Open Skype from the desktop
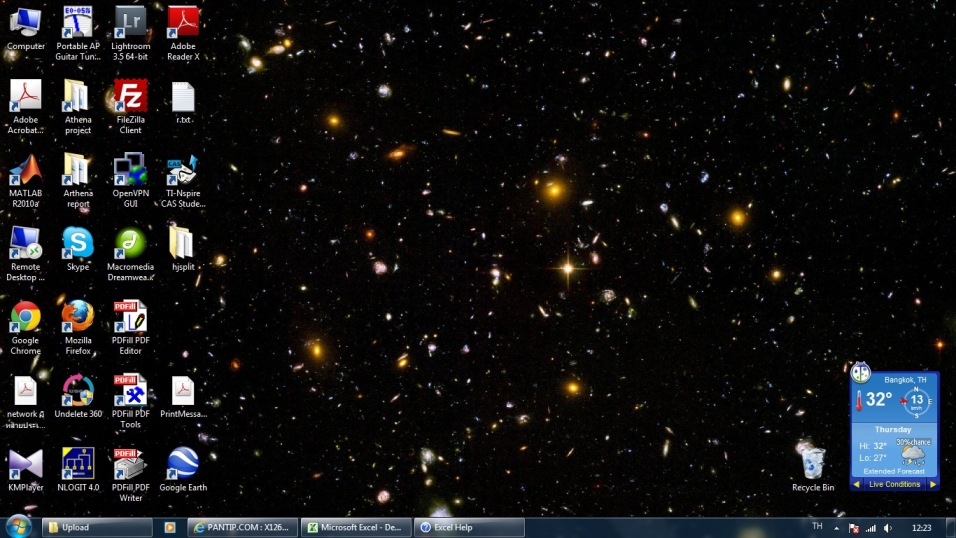This screenshot has height=538, width=956. pyautogui.click(x=78, y=249)
